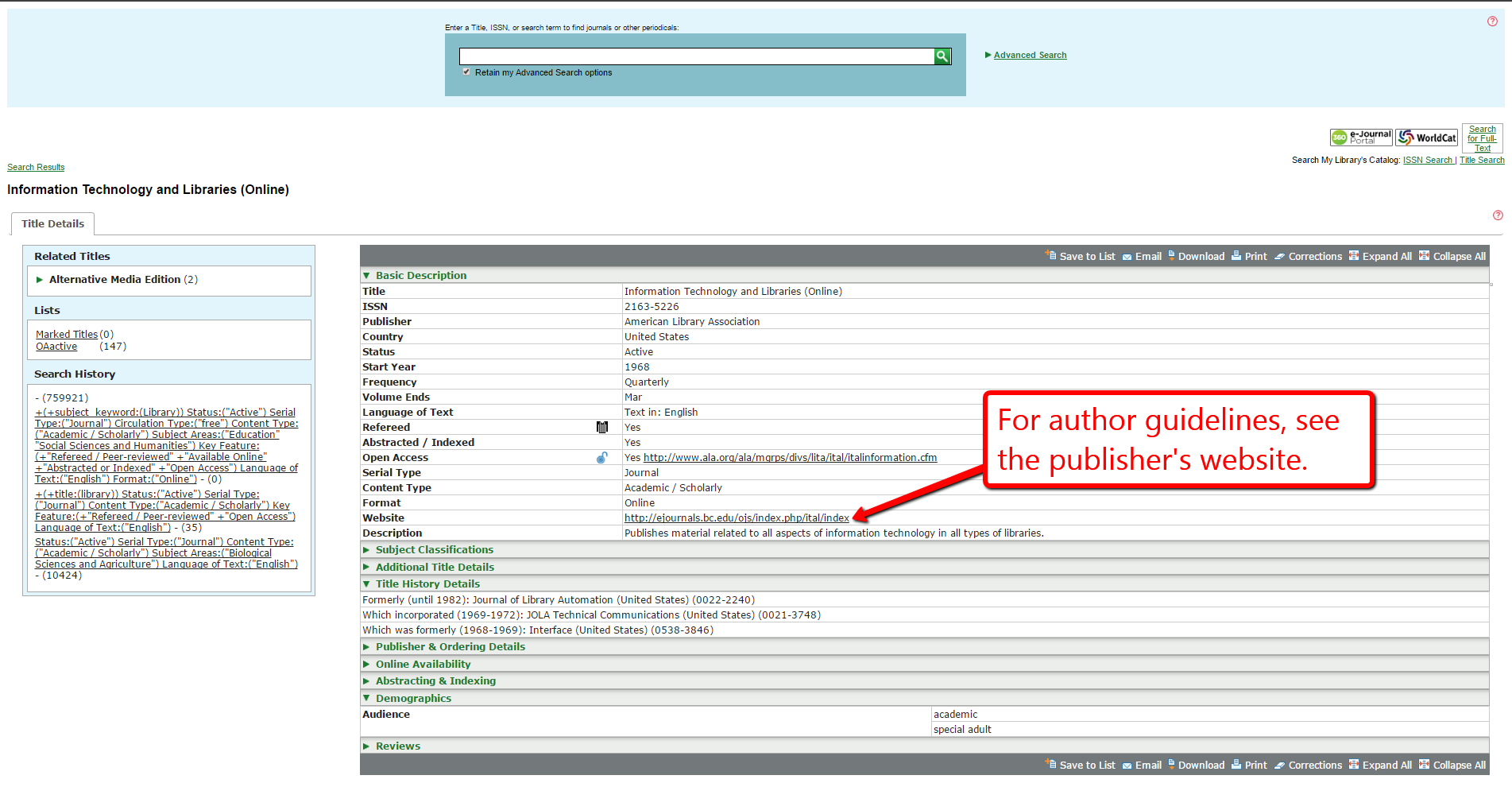Open search history query with subject_keyword Library
1512x787 pixels.
pyautogui.click(x=167, y=446)
